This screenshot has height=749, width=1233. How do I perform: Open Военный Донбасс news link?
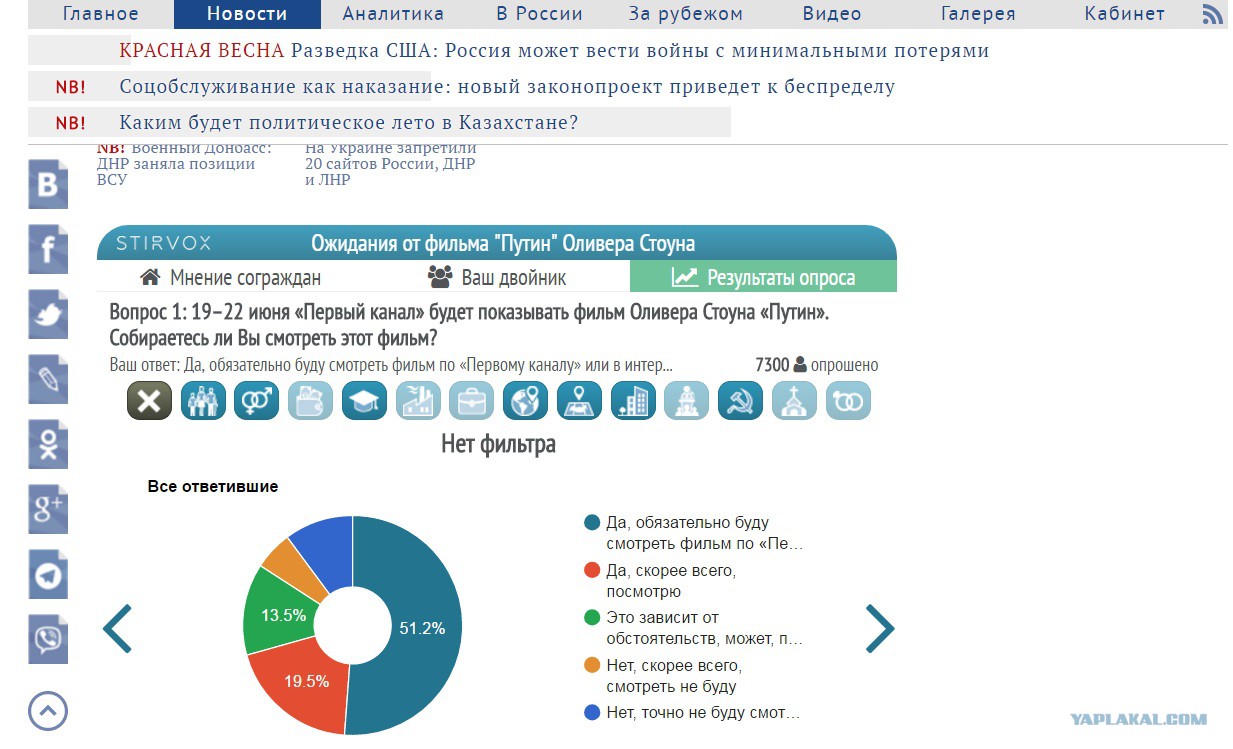point(184,164)
